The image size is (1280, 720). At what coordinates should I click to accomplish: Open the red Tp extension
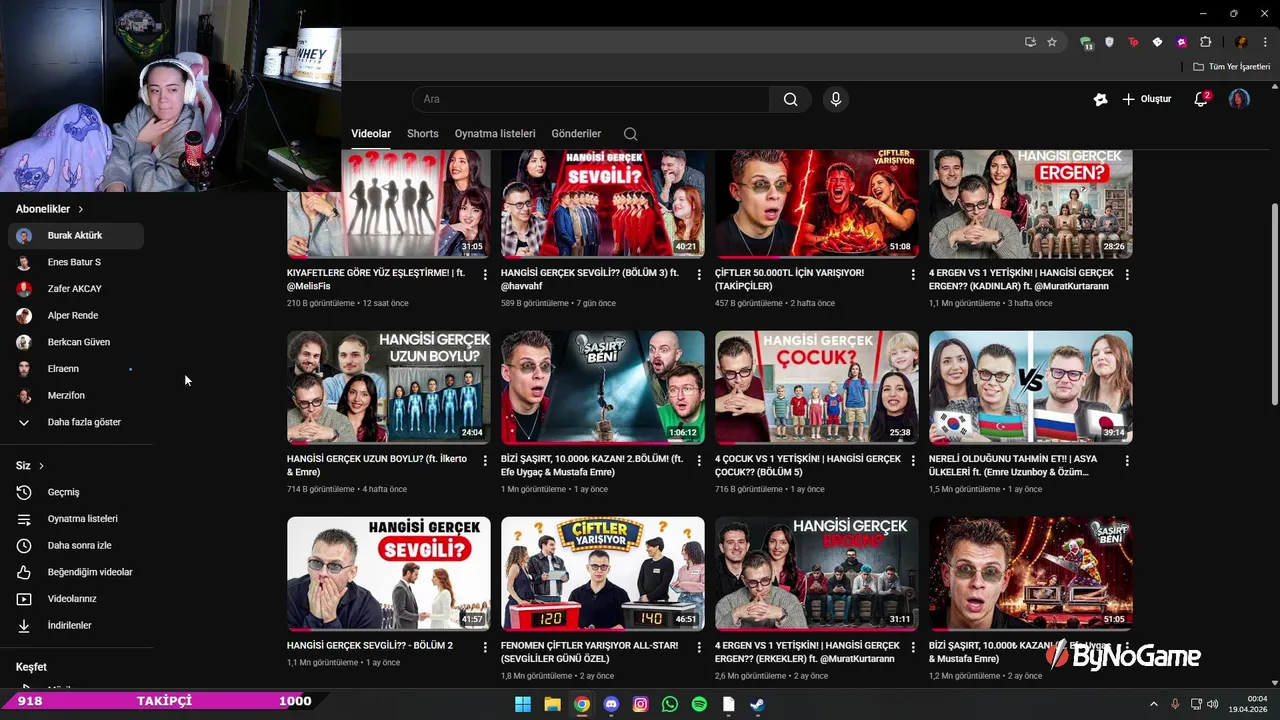click(x=1133, y=42)
